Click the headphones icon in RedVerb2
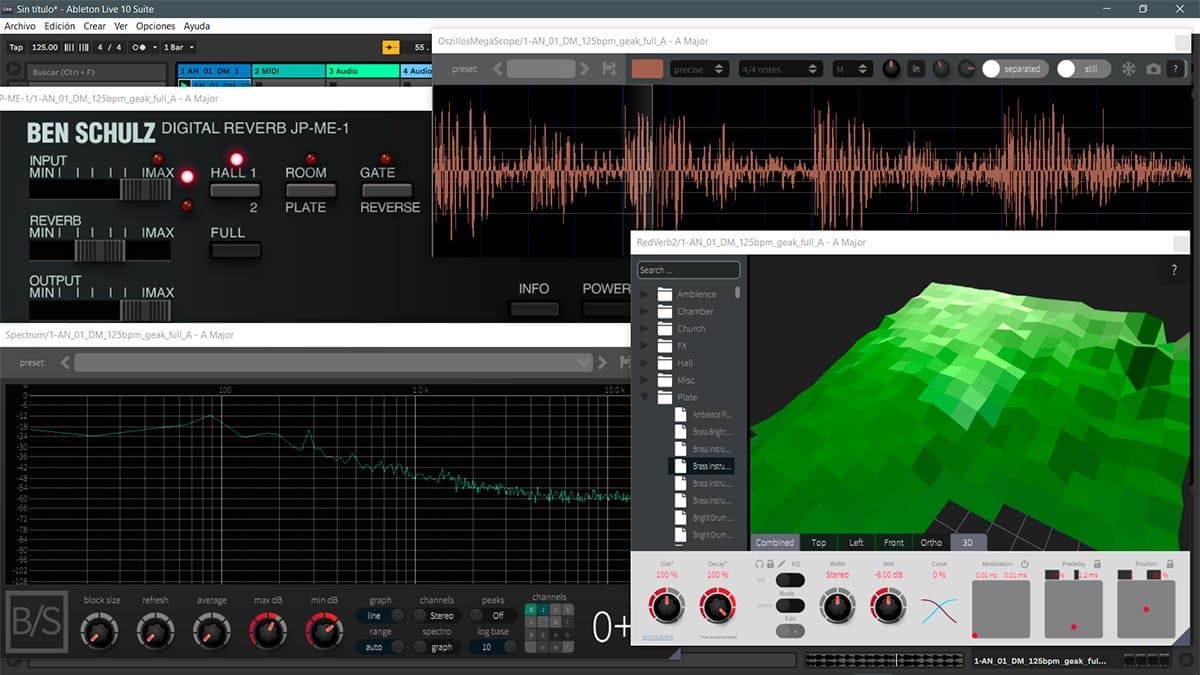 coord(759,564)
